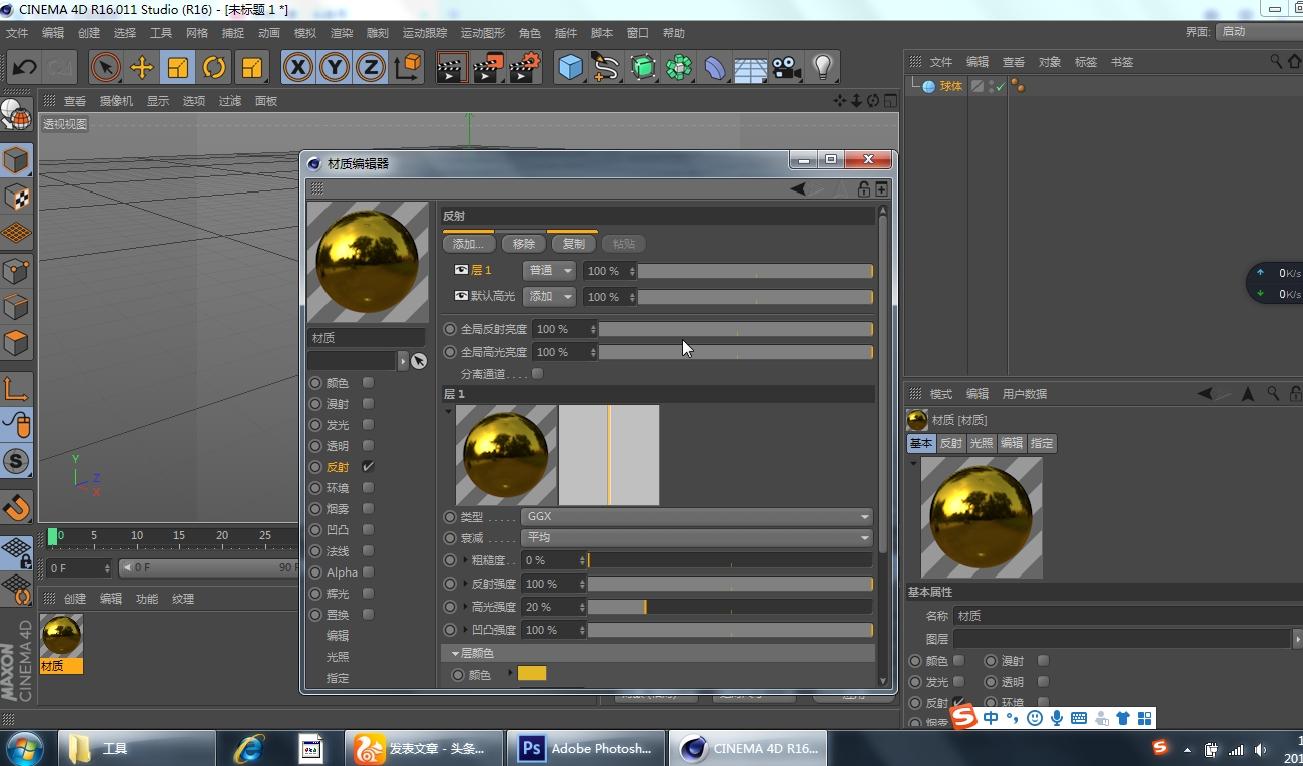
Task: Expand the 高光强度 parameter triangle
Action: click(x=465, y=607)
